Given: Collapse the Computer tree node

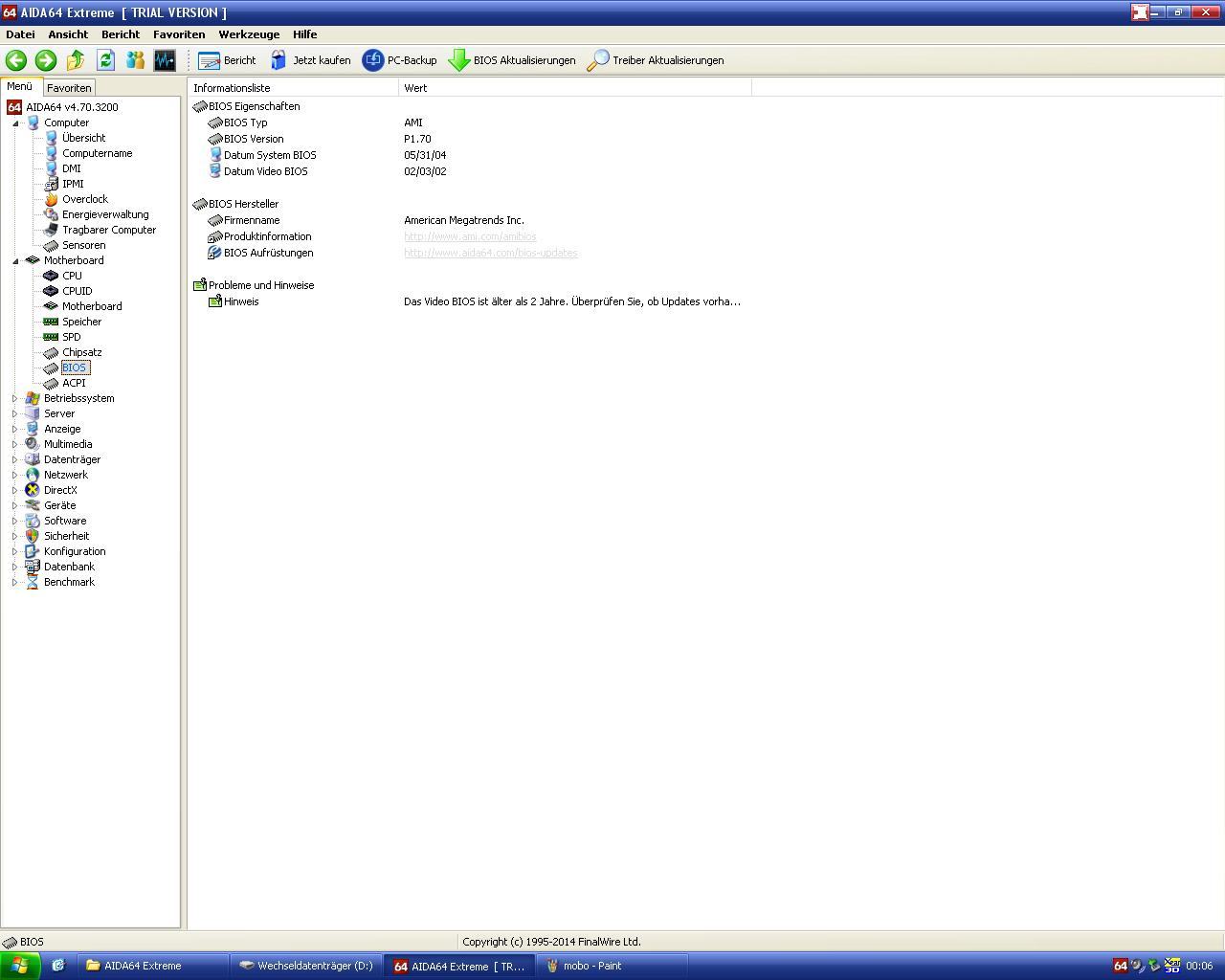Looking at the screenshot, I should (15, 122).
